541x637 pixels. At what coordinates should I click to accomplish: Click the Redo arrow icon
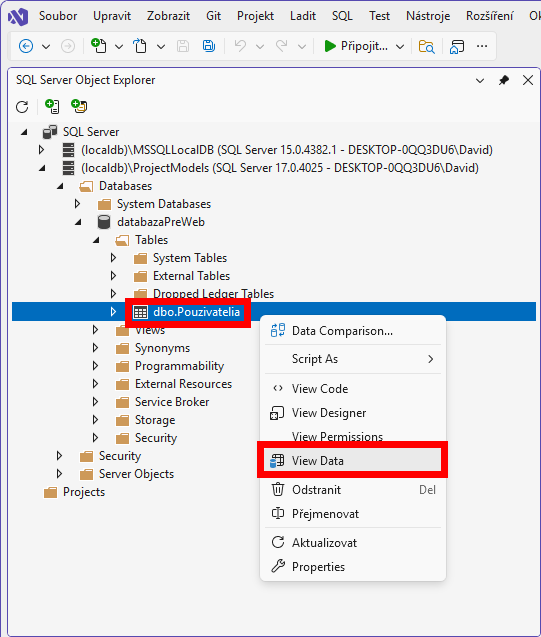281,46
